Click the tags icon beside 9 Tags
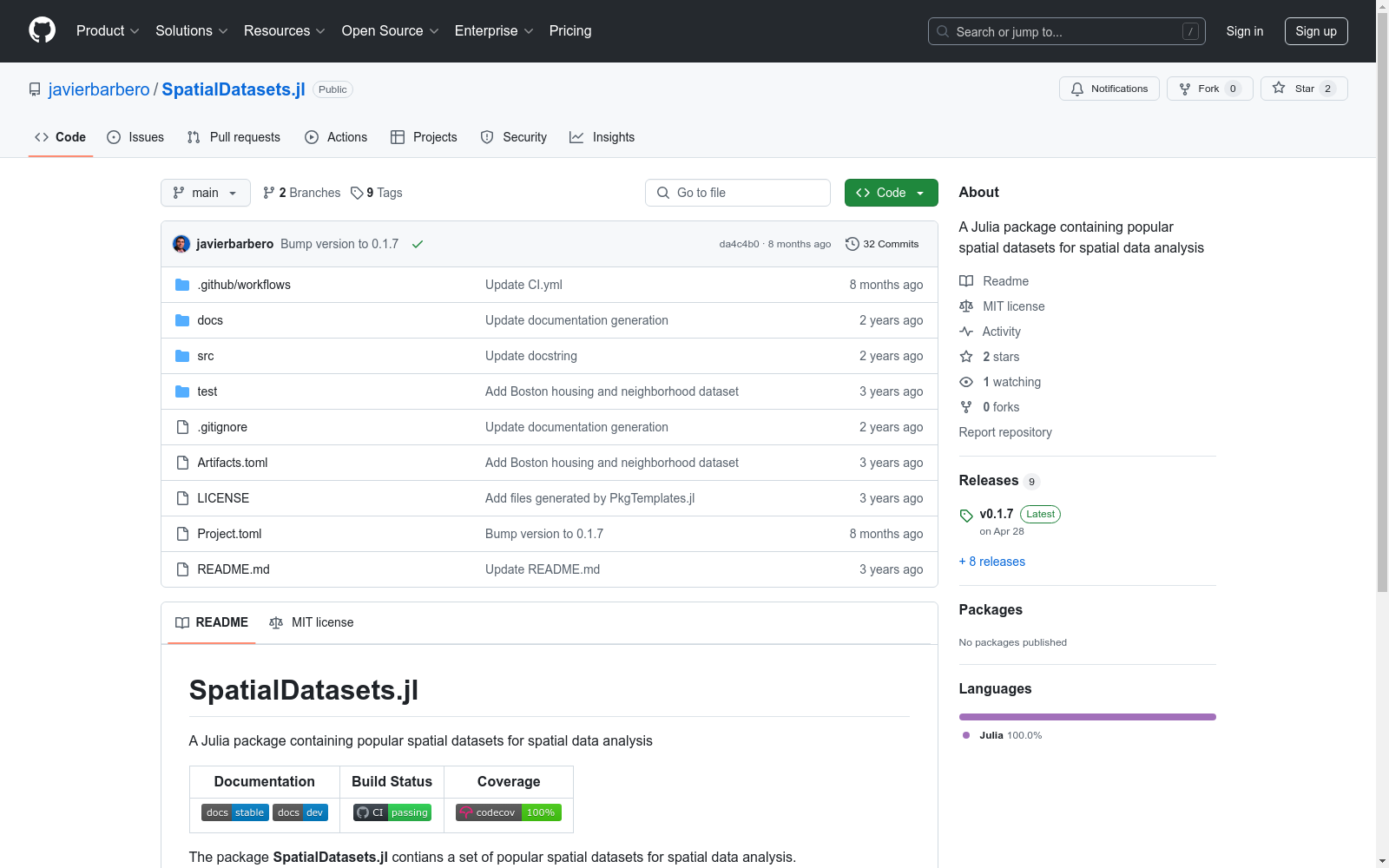This screenshot has height=868, width=1389. [357, 193]
